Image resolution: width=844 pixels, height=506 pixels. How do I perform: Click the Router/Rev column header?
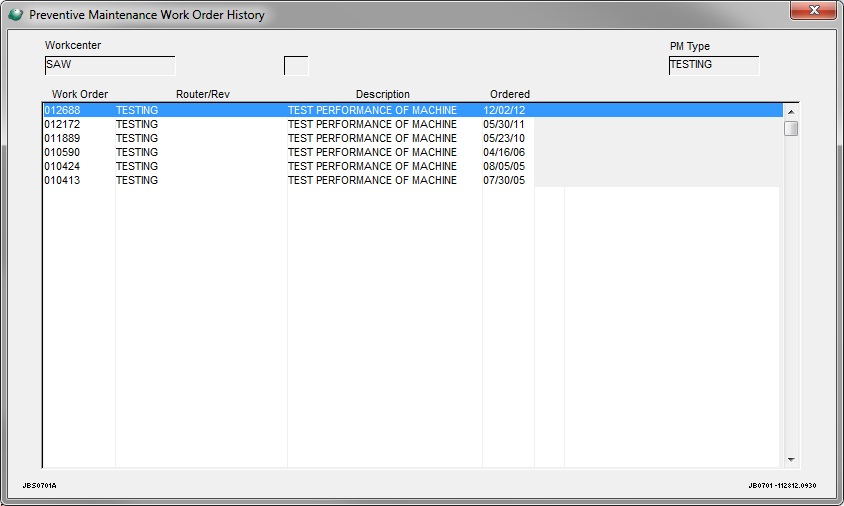[x=203, y=94]
